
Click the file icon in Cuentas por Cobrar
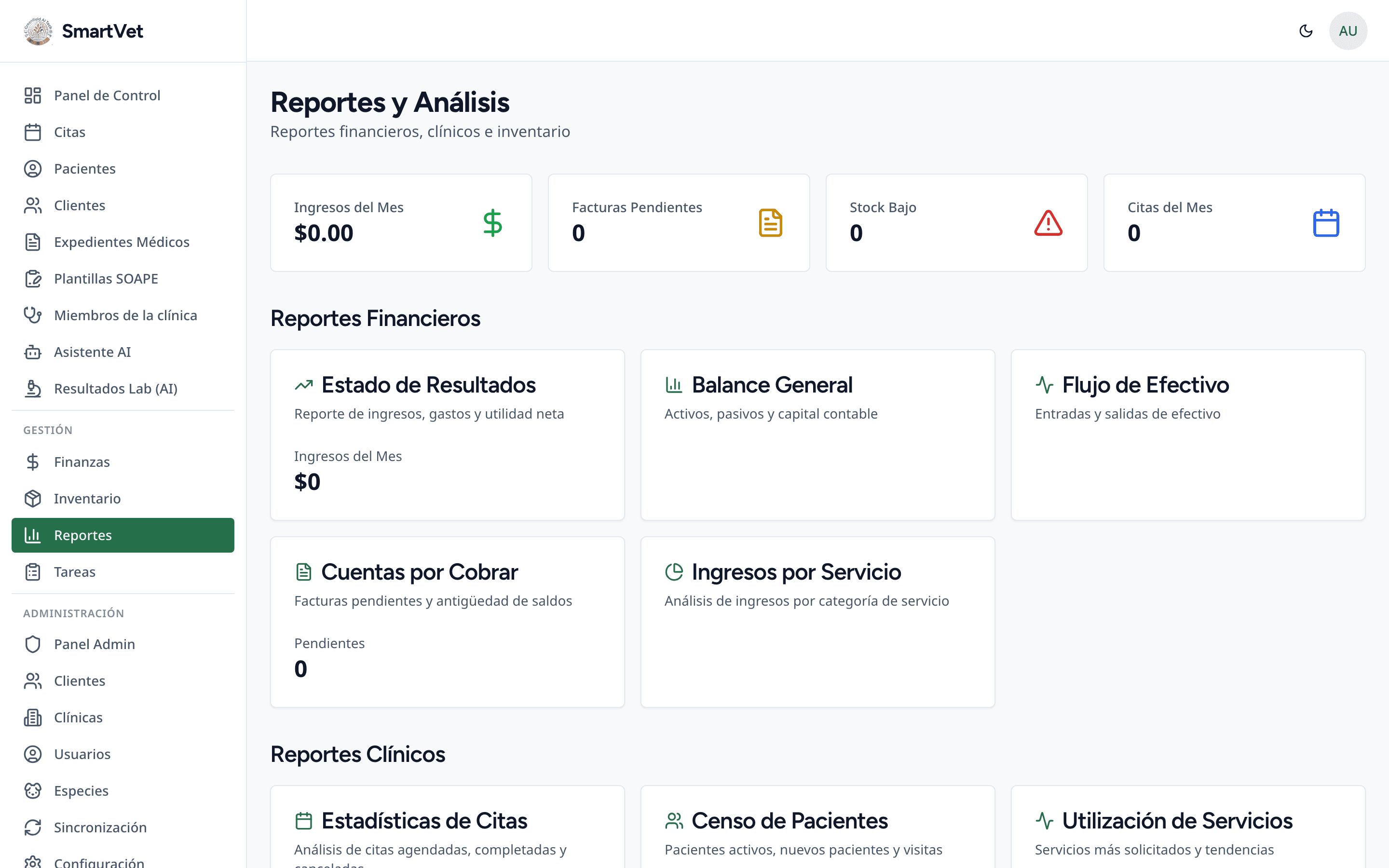304,572
